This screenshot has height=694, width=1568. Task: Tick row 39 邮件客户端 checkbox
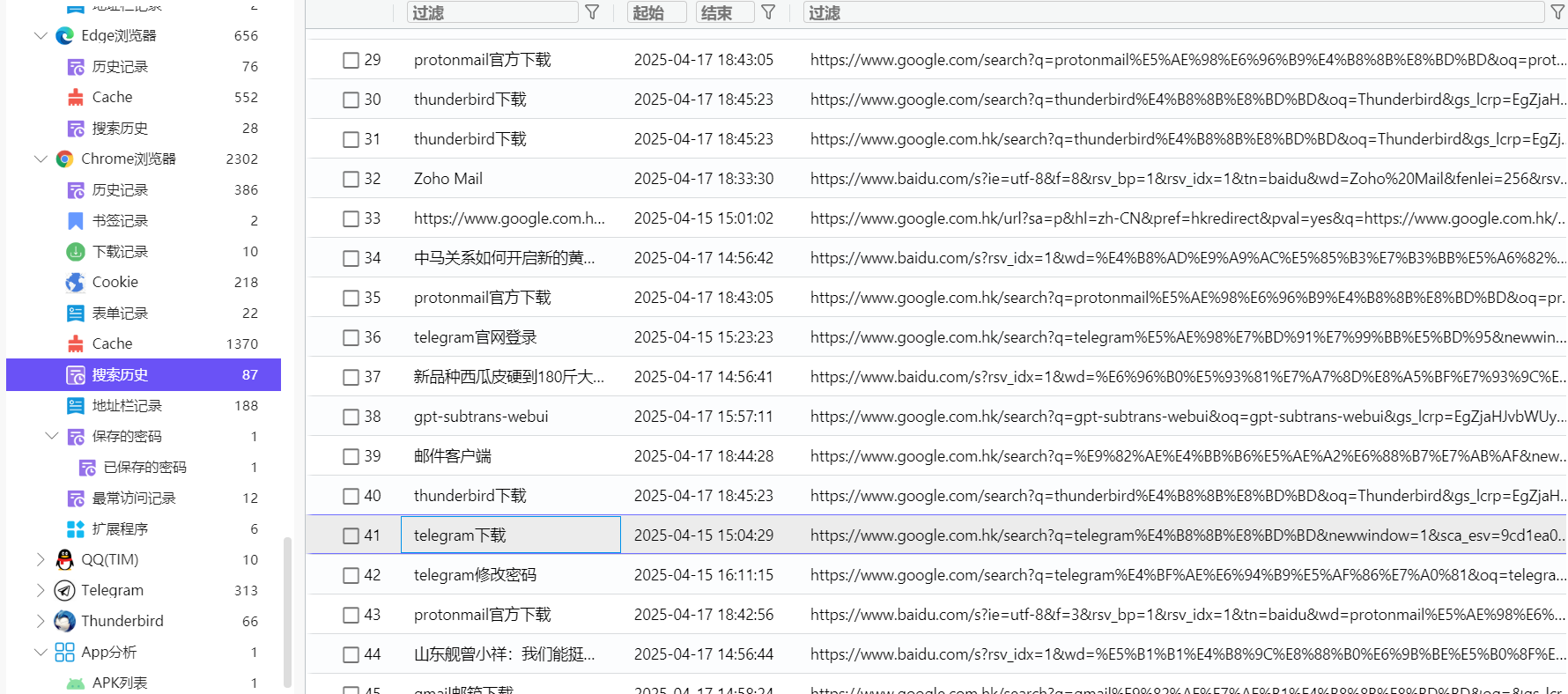(x=351, y=457)
